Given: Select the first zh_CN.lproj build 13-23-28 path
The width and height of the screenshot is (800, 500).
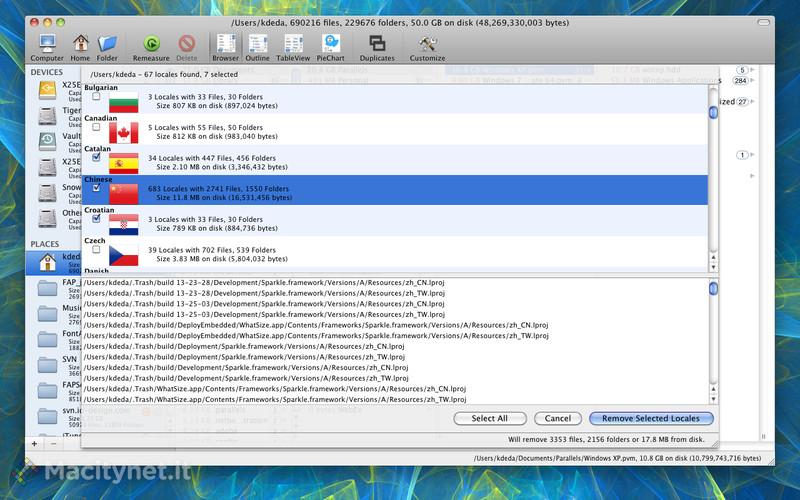Looking at the screenshot, I should point(264,283).
